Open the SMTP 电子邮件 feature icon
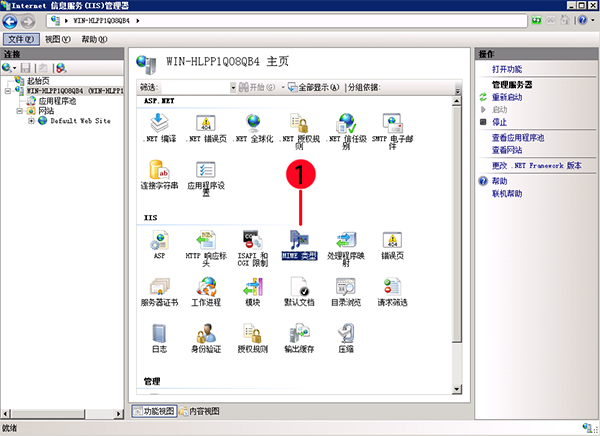600x436 pixels. tap(393, 131)
